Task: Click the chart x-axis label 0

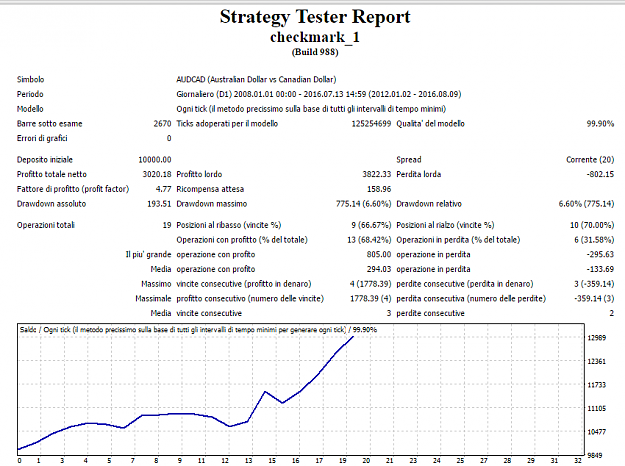Action: point(20,460)
